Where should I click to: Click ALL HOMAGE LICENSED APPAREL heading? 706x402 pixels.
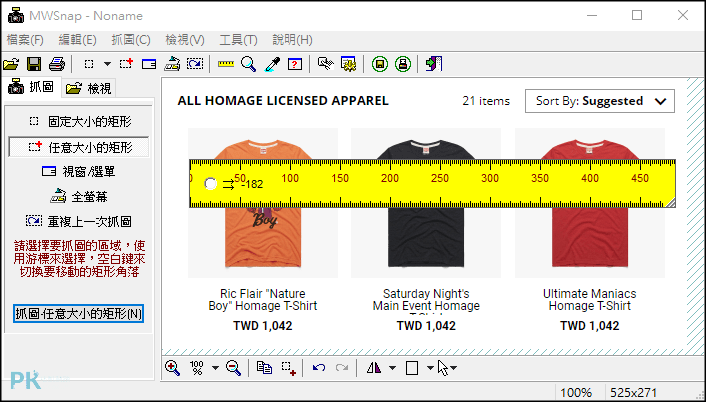(x=283, y=101)
